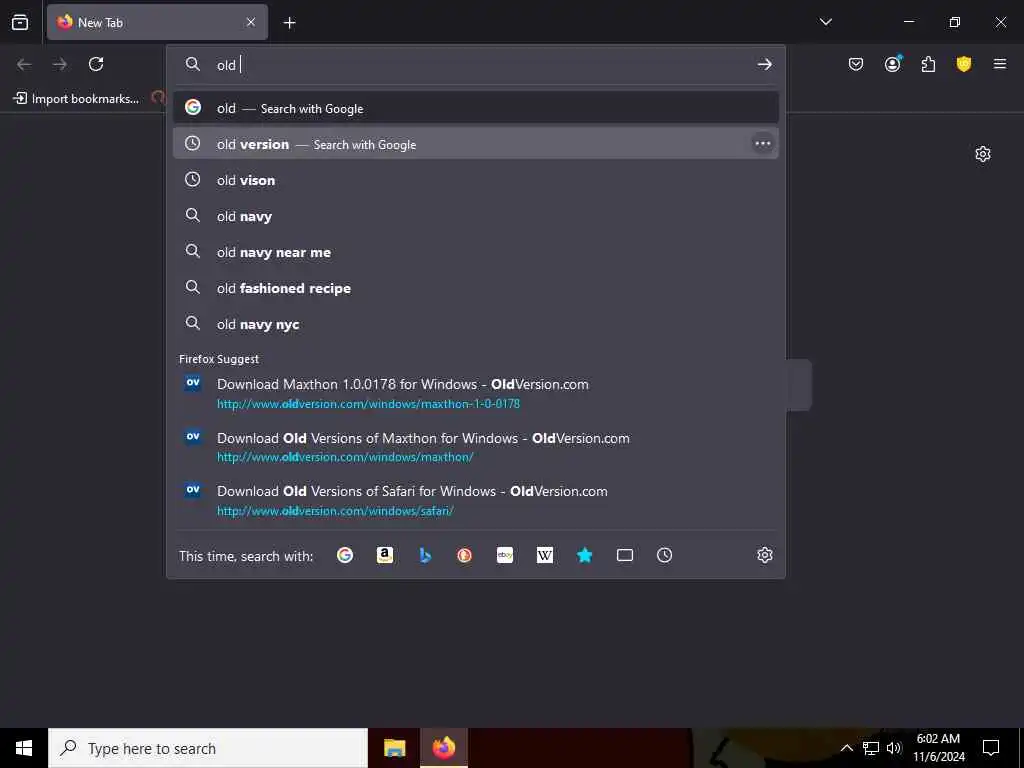Viewport: 1024px width, 768px height.
Task: Open File Explorer from taskbar
Action: click(x=394, y=748)
